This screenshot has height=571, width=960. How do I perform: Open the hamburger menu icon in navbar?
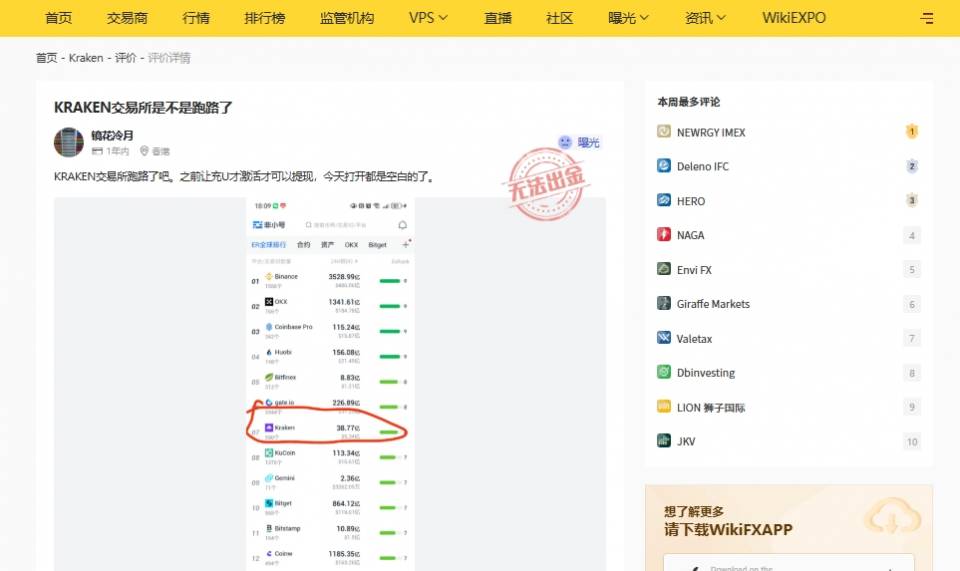[x=926, y=18]
